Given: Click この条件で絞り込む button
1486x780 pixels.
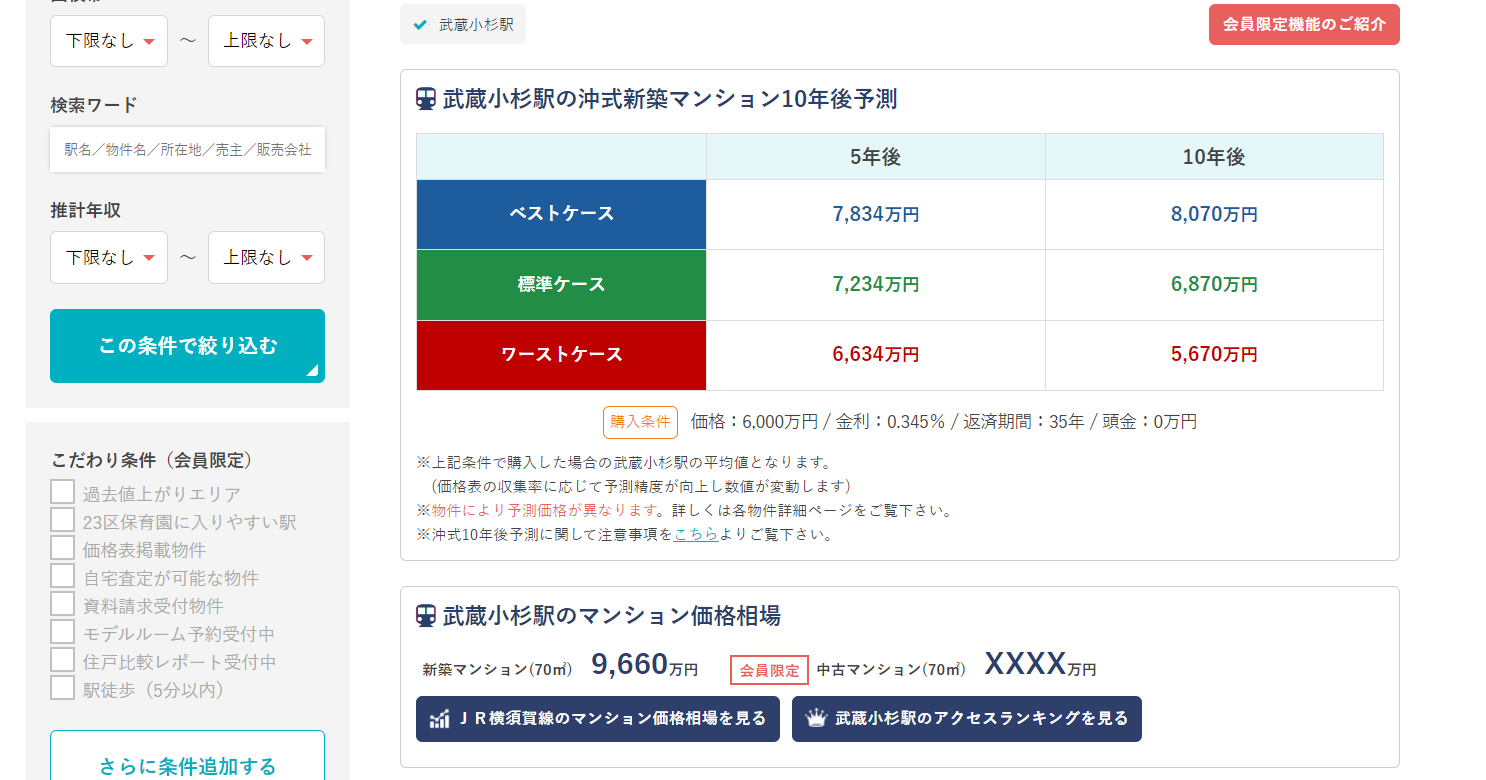Looking at the screenshot, I should [x=187, y=346].
